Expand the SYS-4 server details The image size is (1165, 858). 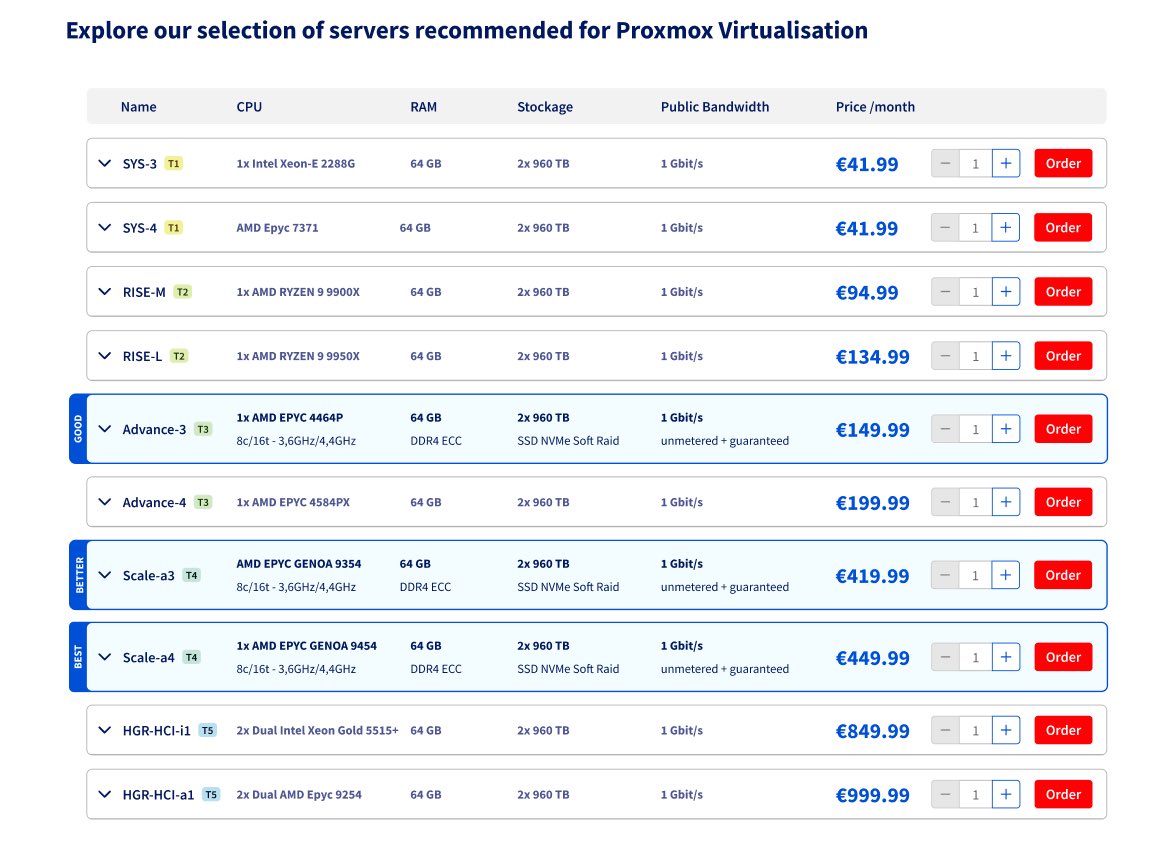[x=105, y=227]
